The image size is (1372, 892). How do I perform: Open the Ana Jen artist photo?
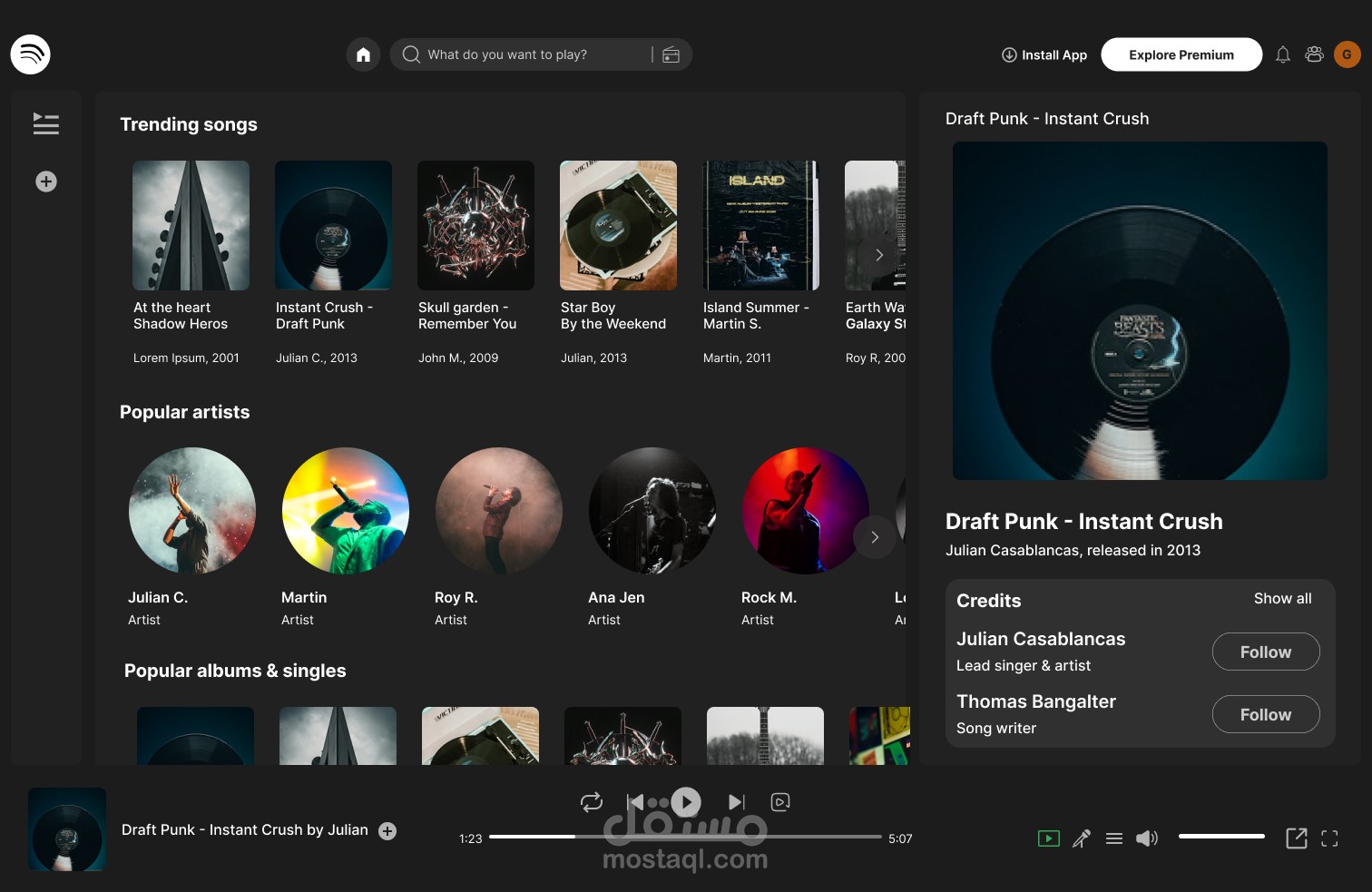tap(652, 511)
